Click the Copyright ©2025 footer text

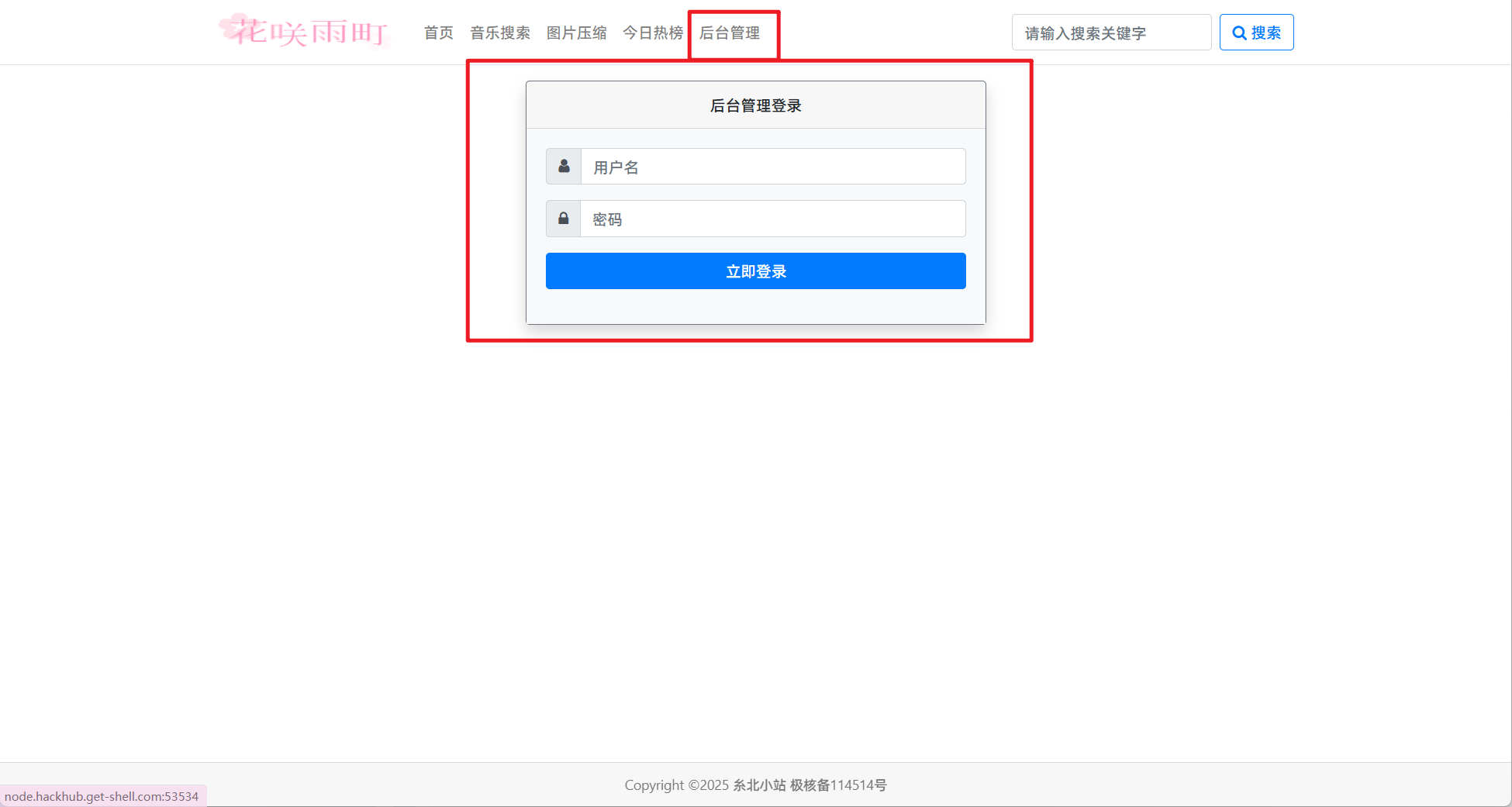pyautogui.click(x=676, y=785)
